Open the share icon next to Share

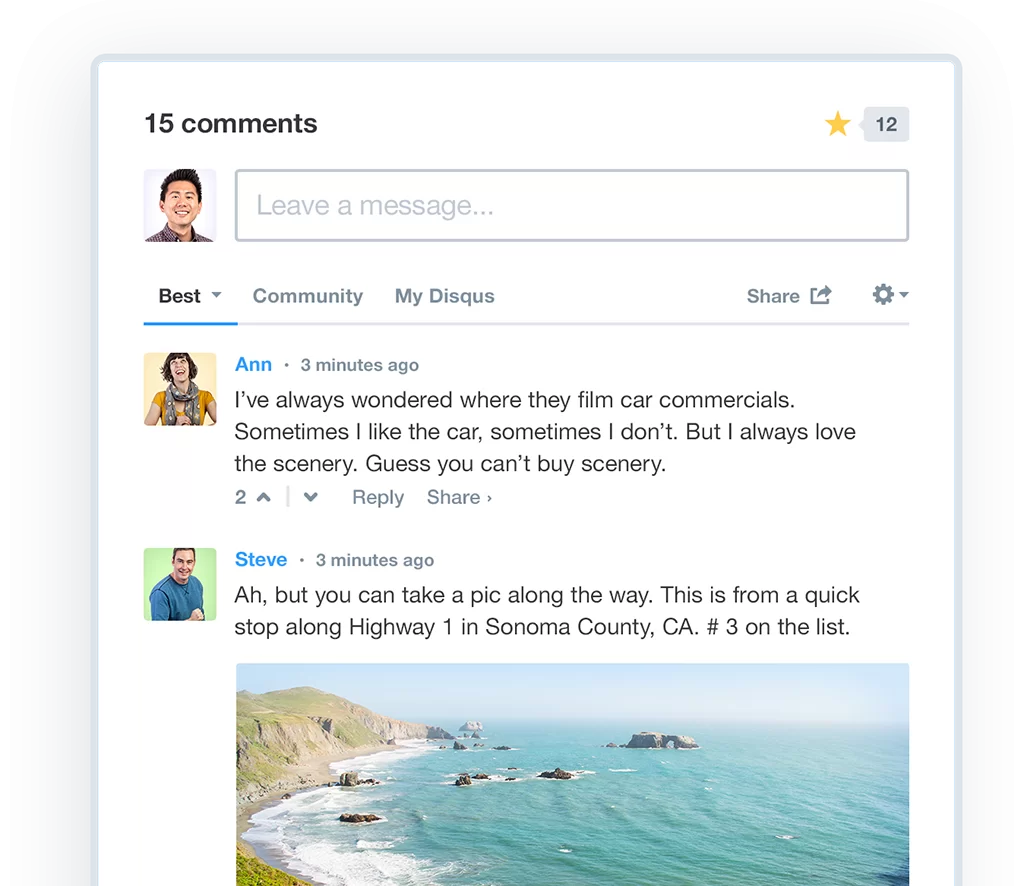pyautogui.click(x=822, y=295)
